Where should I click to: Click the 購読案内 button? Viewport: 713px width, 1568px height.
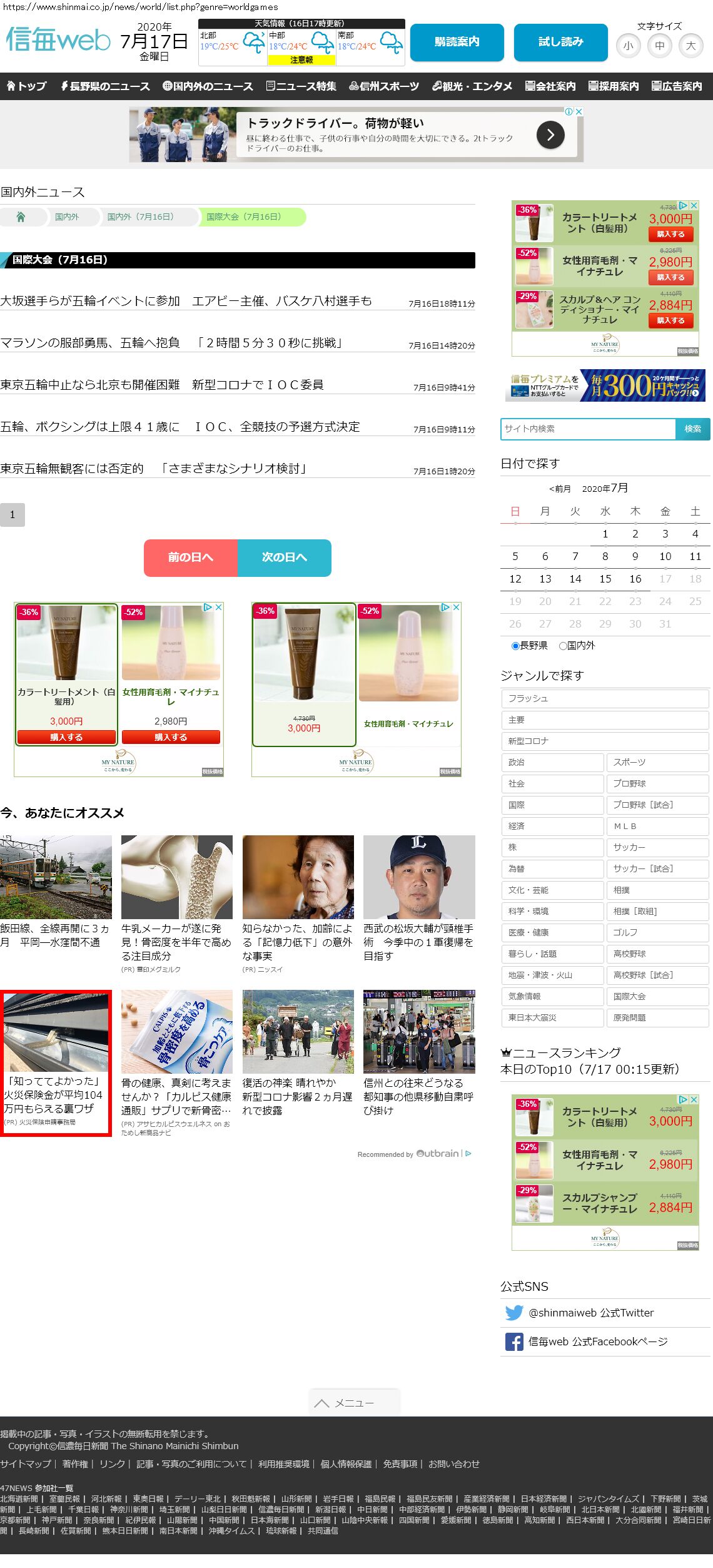tap(457, 42)
